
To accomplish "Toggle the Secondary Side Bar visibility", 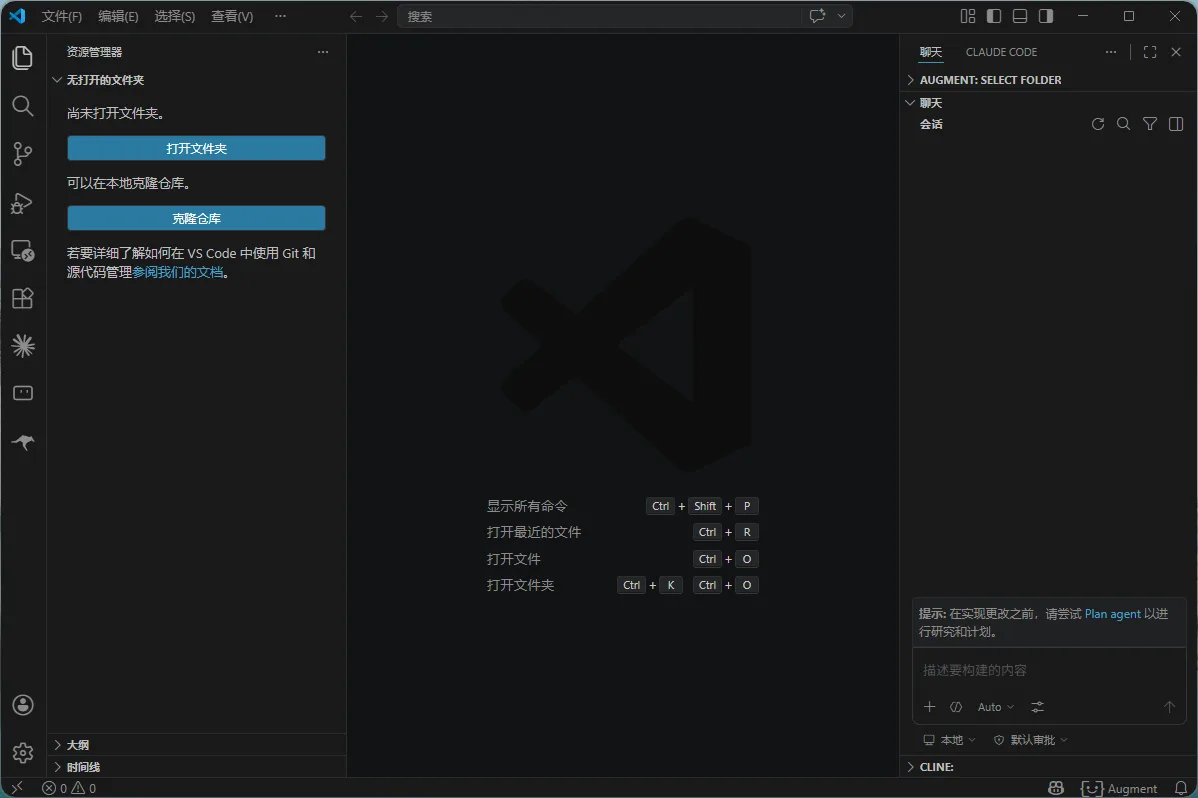I will coord(1046,16).
